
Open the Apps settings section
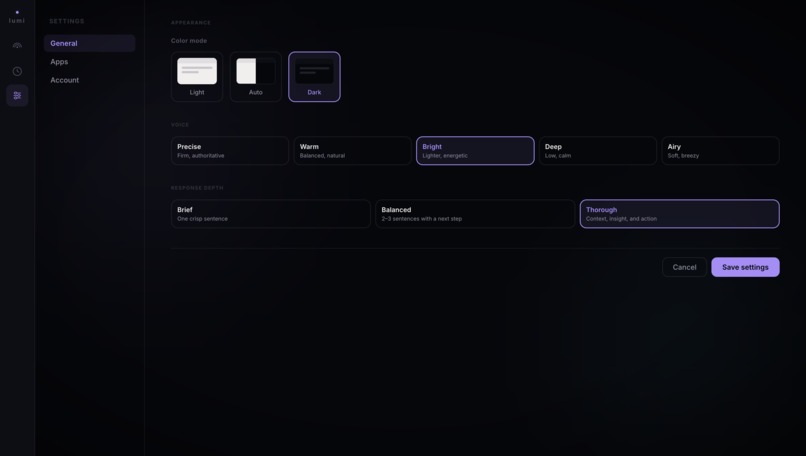89,62
